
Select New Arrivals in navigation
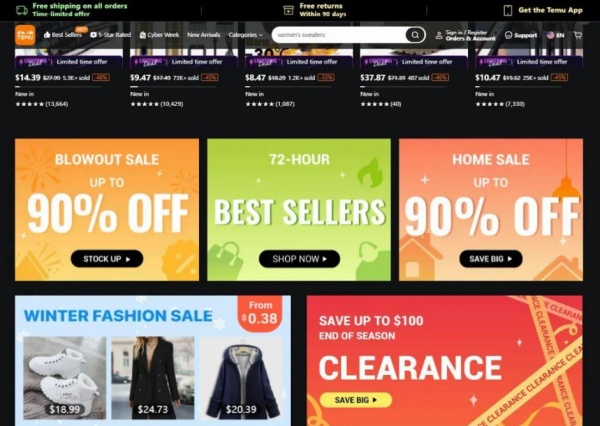pyautogui.click(x=204, y=35)
